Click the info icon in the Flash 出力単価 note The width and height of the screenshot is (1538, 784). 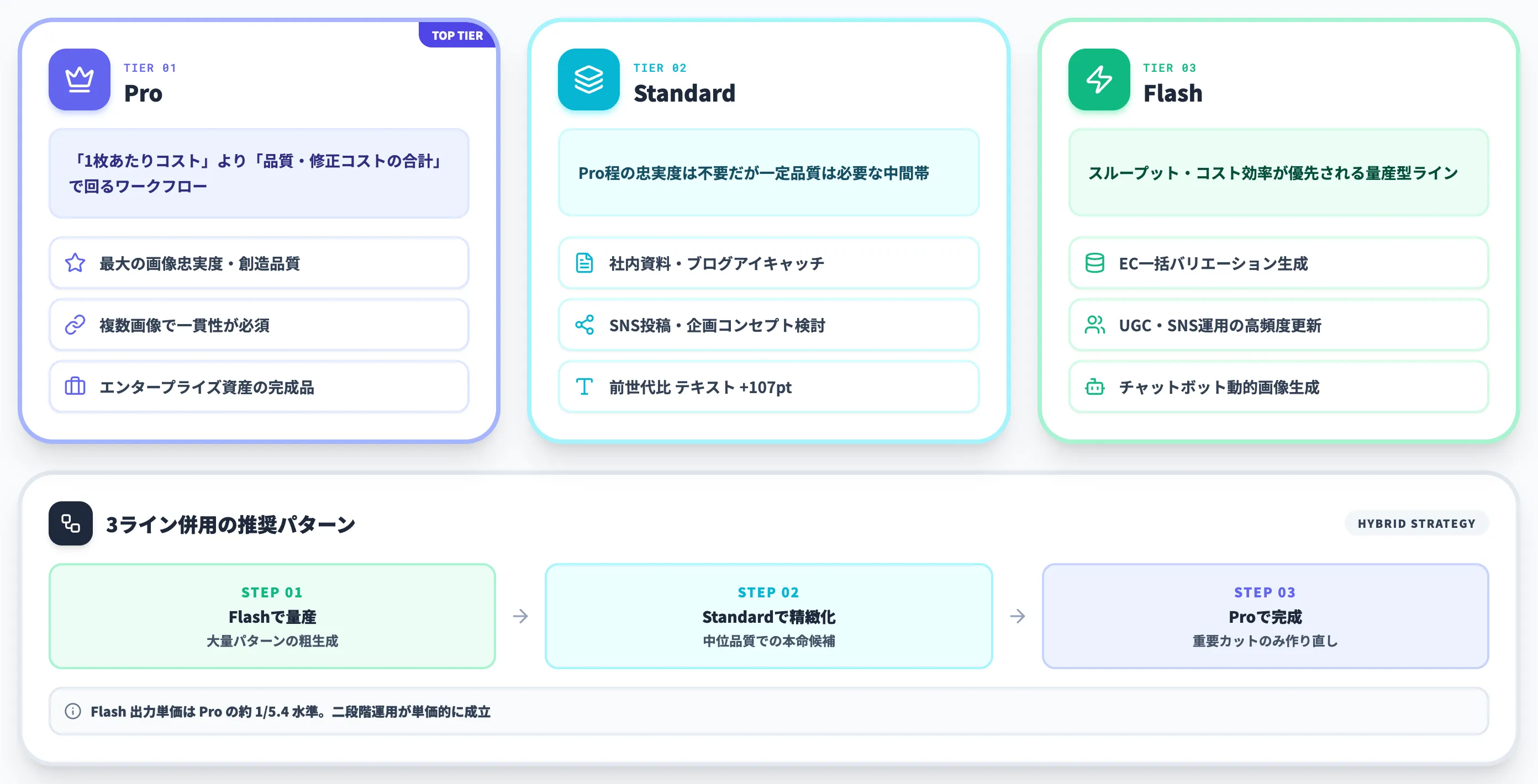click(x=73, y=711)
